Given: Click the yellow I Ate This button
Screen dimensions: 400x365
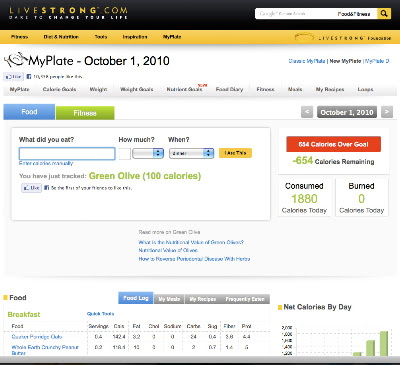Looking at the screenshot, I should coord(235,153).
